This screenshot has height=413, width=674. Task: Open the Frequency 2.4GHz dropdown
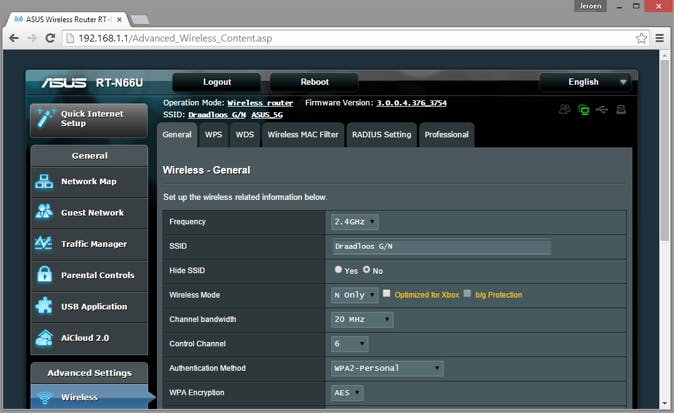355,222
